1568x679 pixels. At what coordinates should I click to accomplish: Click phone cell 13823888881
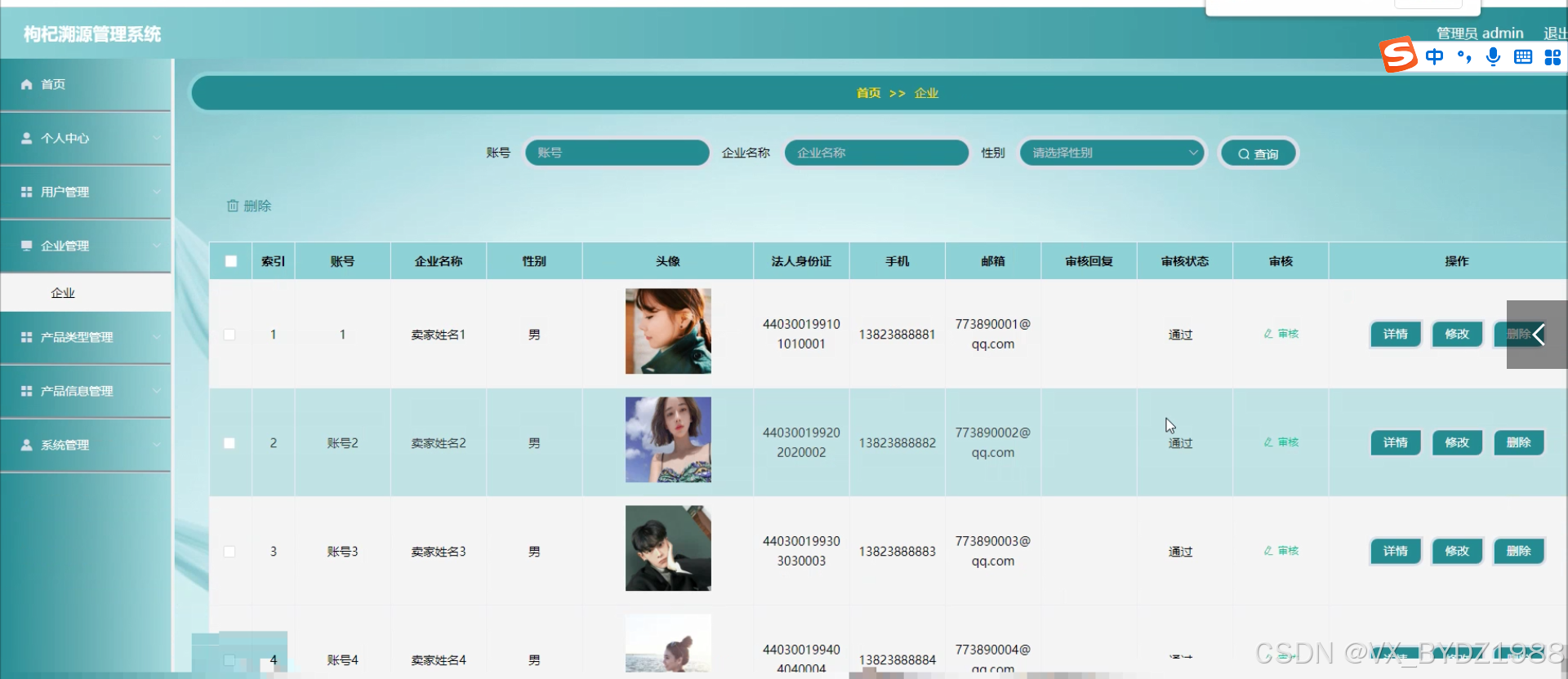(x=897, y=335)
